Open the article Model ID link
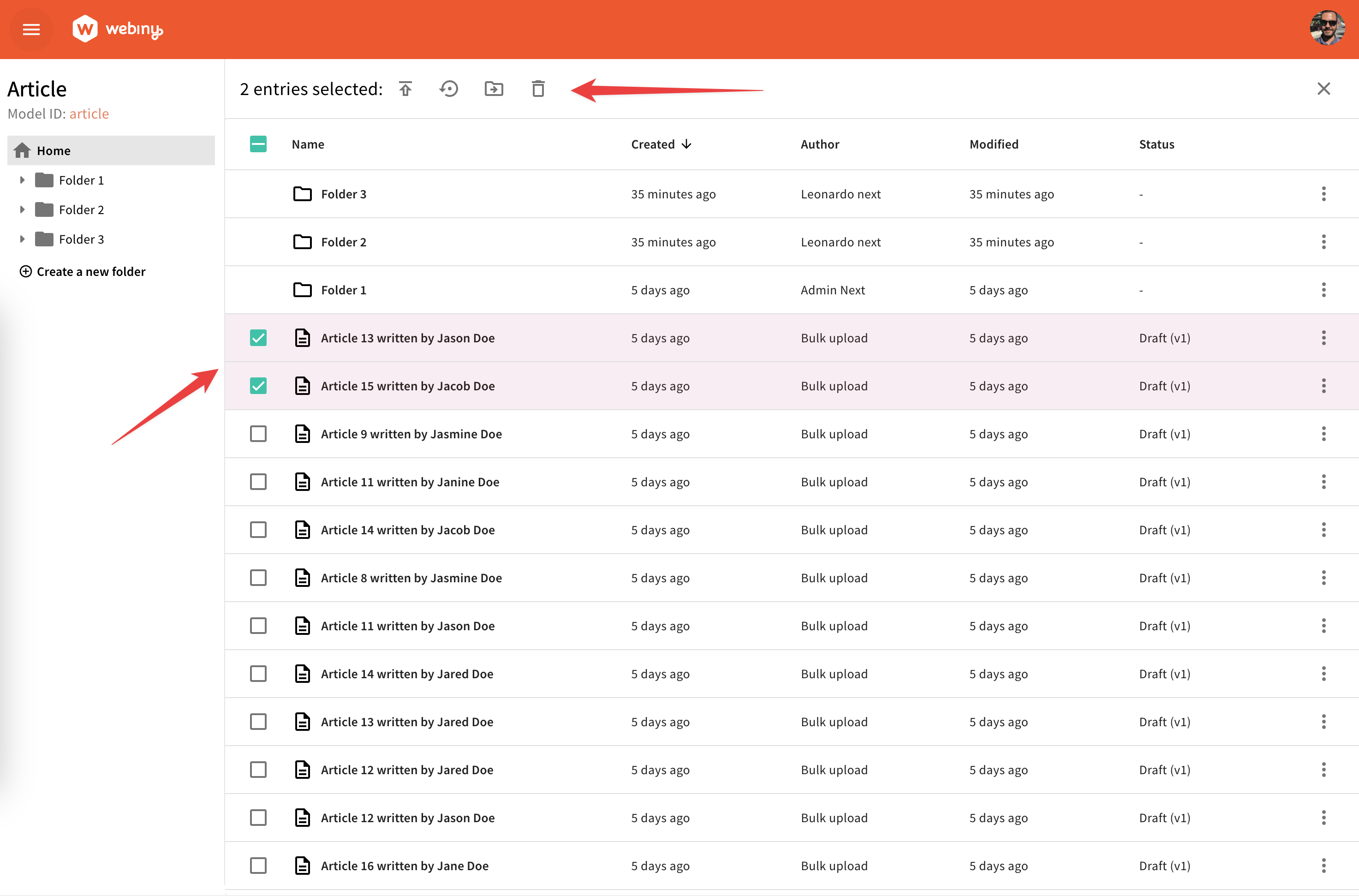 (89, 113)
